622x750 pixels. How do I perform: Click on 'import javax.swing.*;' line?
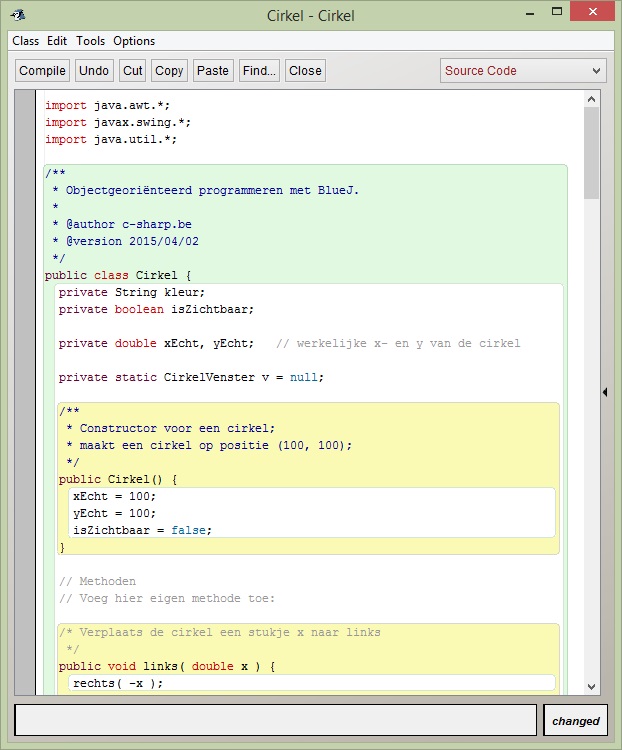click(x=118, y=122)
